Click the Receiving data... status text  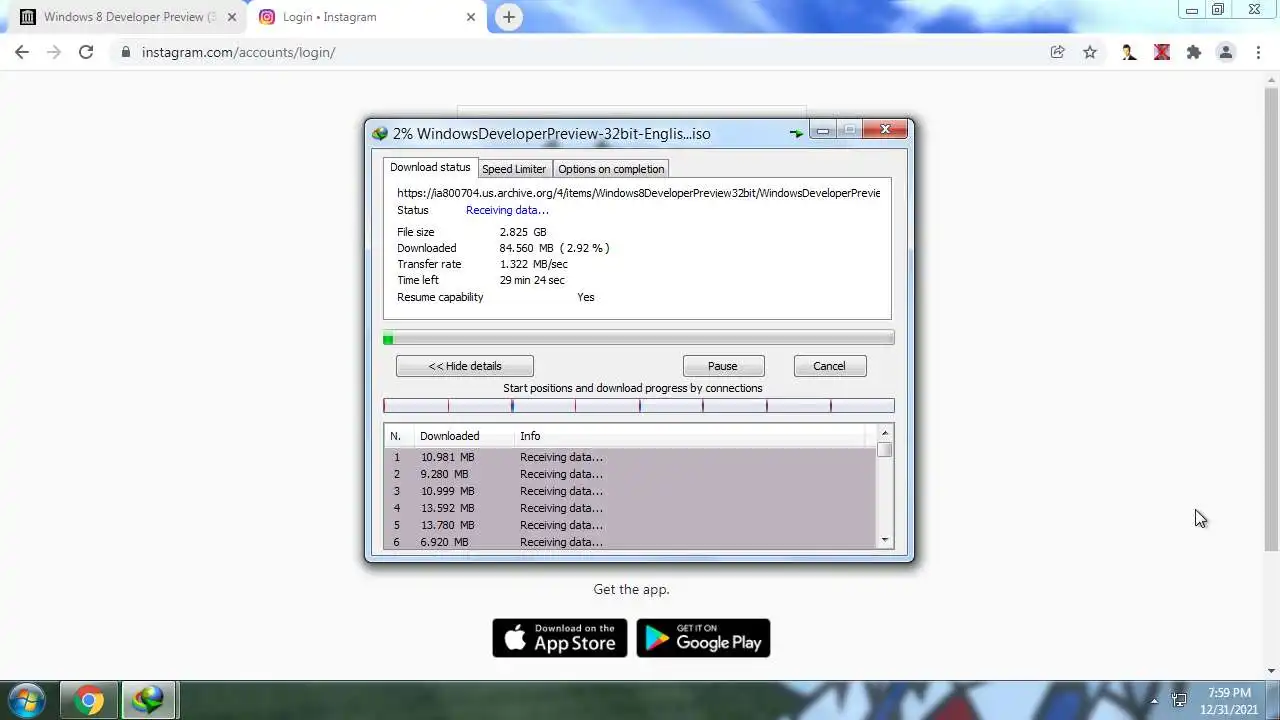click(507, 210)
